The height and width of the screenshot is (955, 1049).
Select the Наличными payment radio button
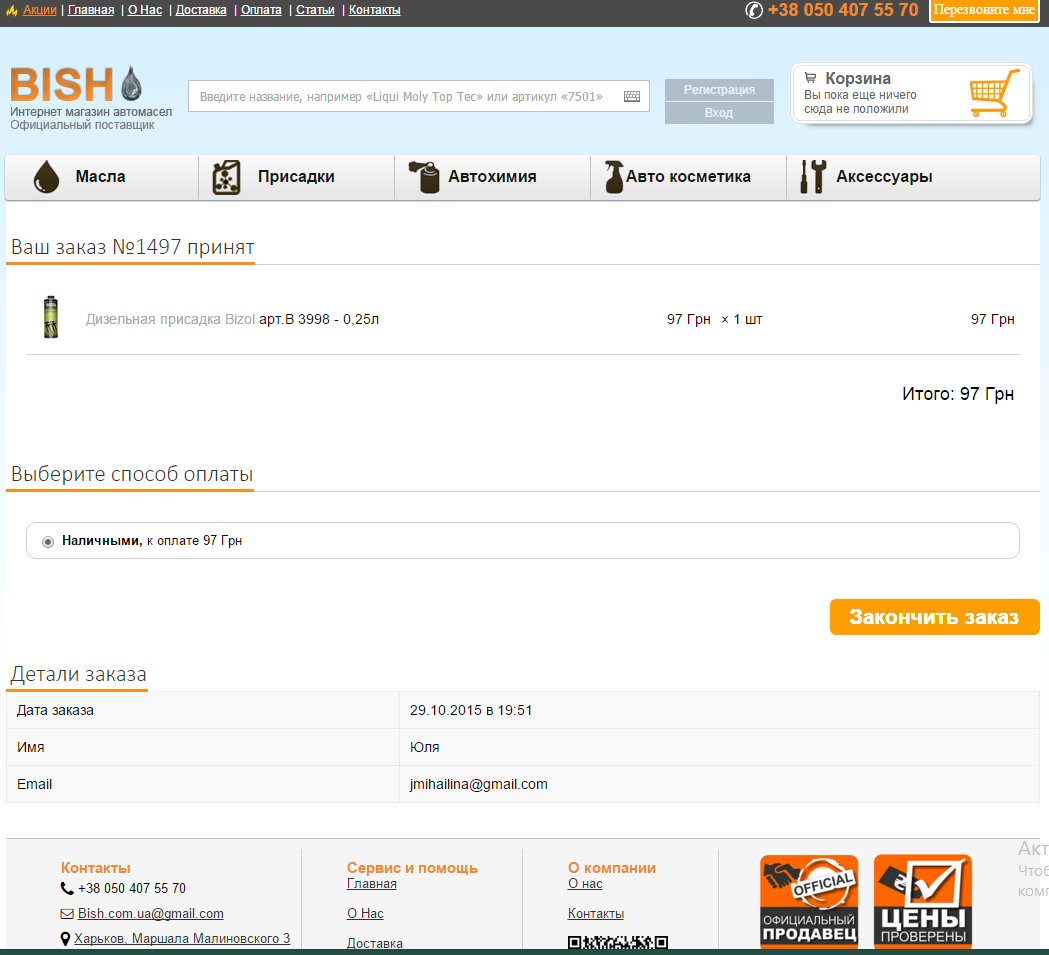pyautogui.click(x=48, y=541)
